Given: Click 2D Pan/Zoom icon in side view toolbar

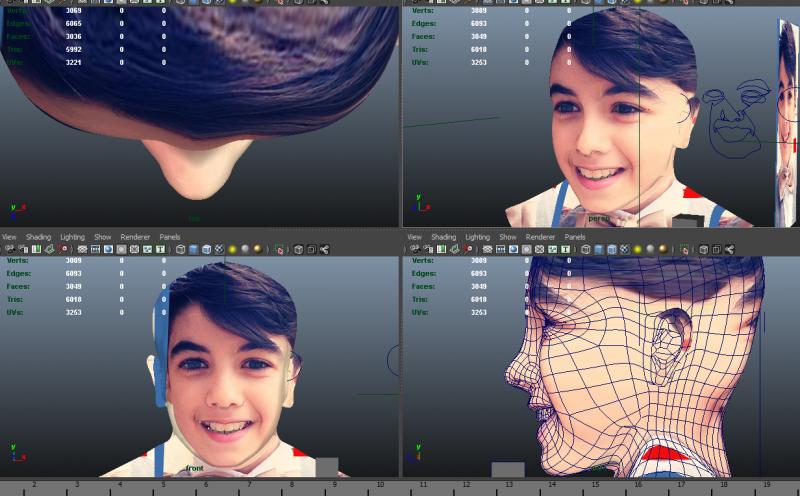Looking at the screenshot, I should (x=468, y=249).
